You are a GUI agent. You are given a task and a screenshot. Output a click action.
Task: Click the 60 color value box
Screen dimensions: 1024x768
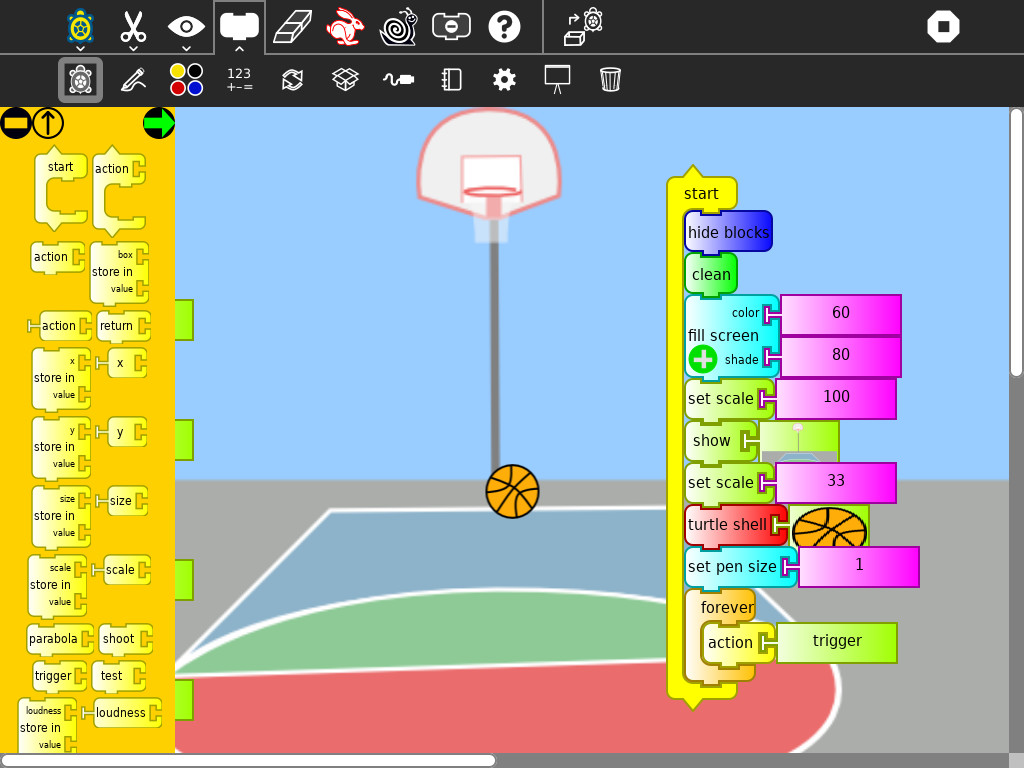click(840, 314)
